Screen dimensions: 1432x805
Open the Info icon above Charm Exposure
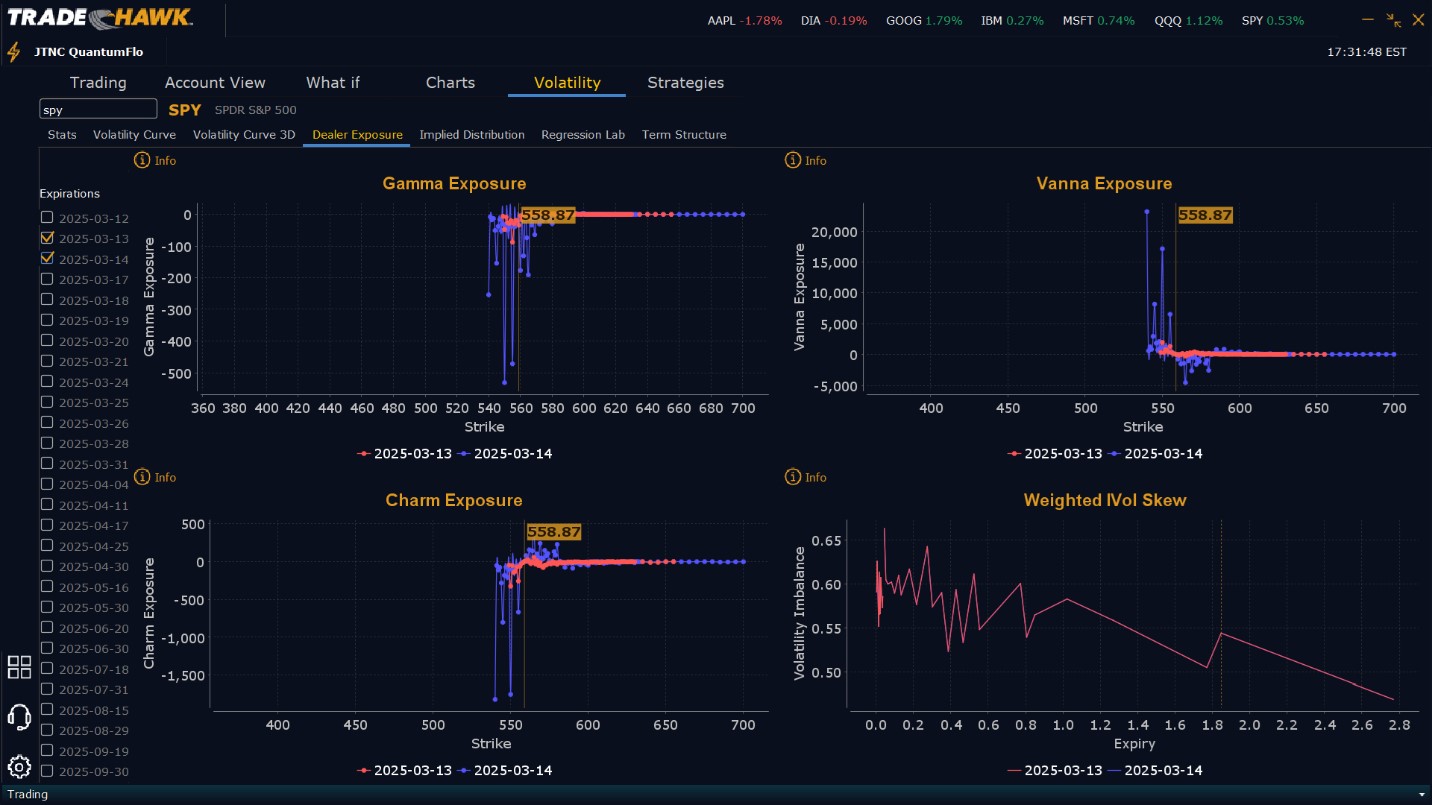pyautogui.click(x=142, y=477)
